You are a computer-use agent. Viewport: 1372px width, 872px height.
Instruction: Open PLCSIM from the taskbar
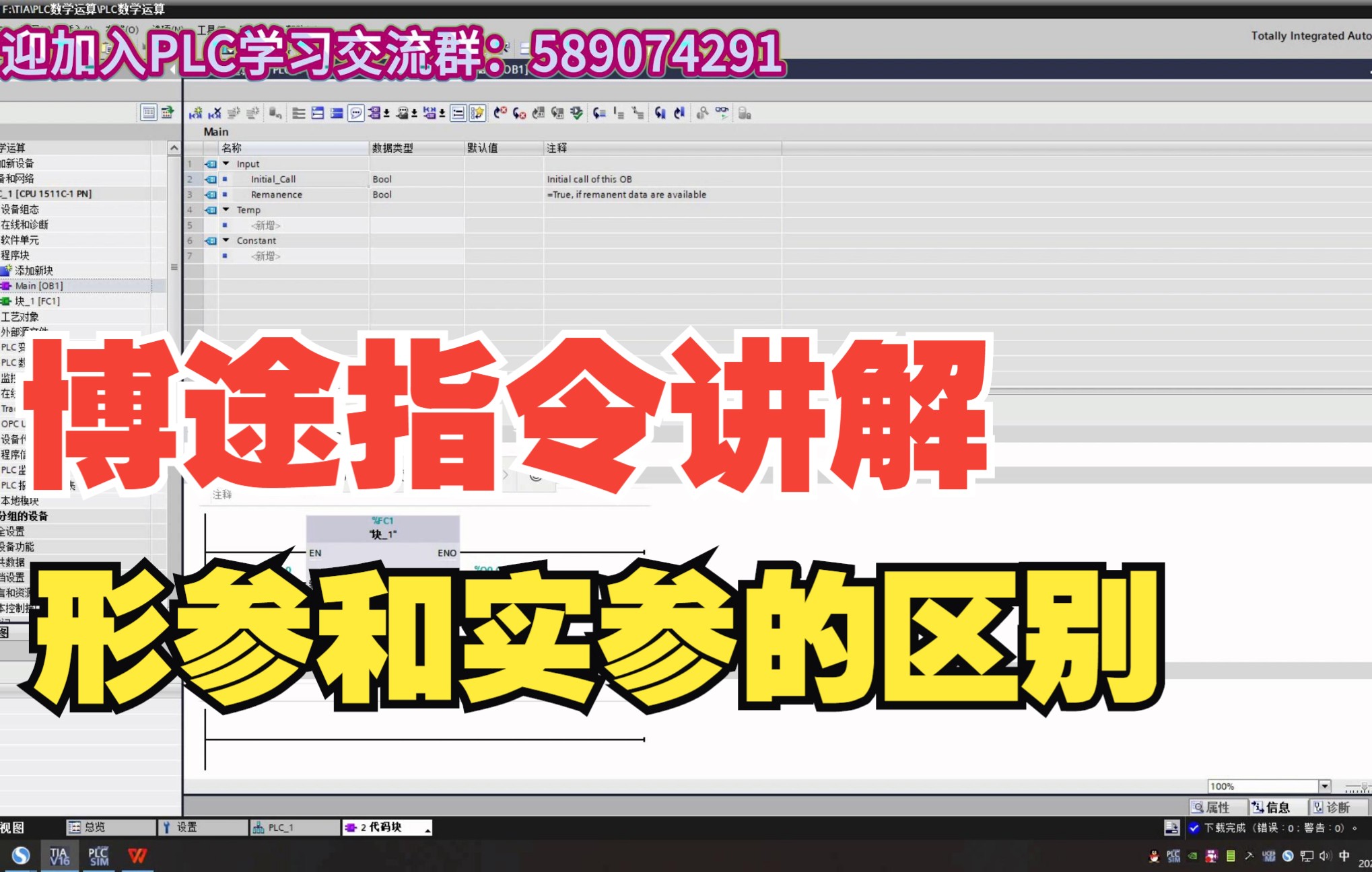pyautogui.click(x=98, y=856)
